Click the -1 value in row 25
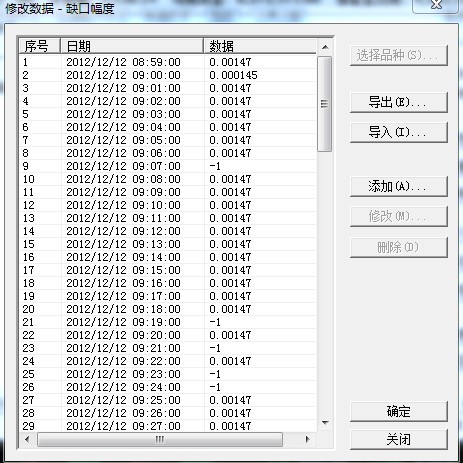The width and height of the screenshot is (463, 463). (x=215, y=374)
